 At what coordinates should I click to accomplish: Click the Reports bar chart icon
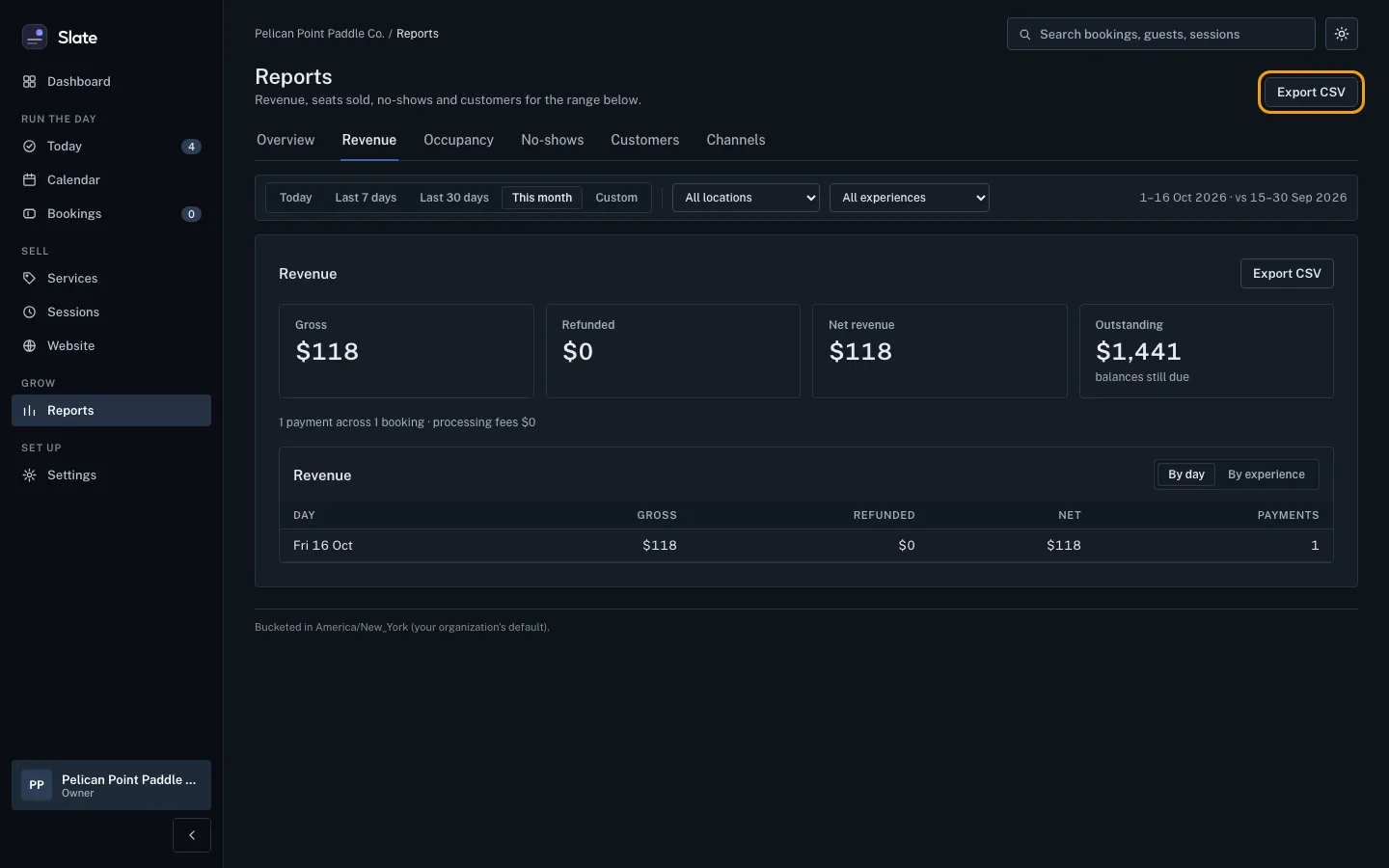[x=29, y=411]
